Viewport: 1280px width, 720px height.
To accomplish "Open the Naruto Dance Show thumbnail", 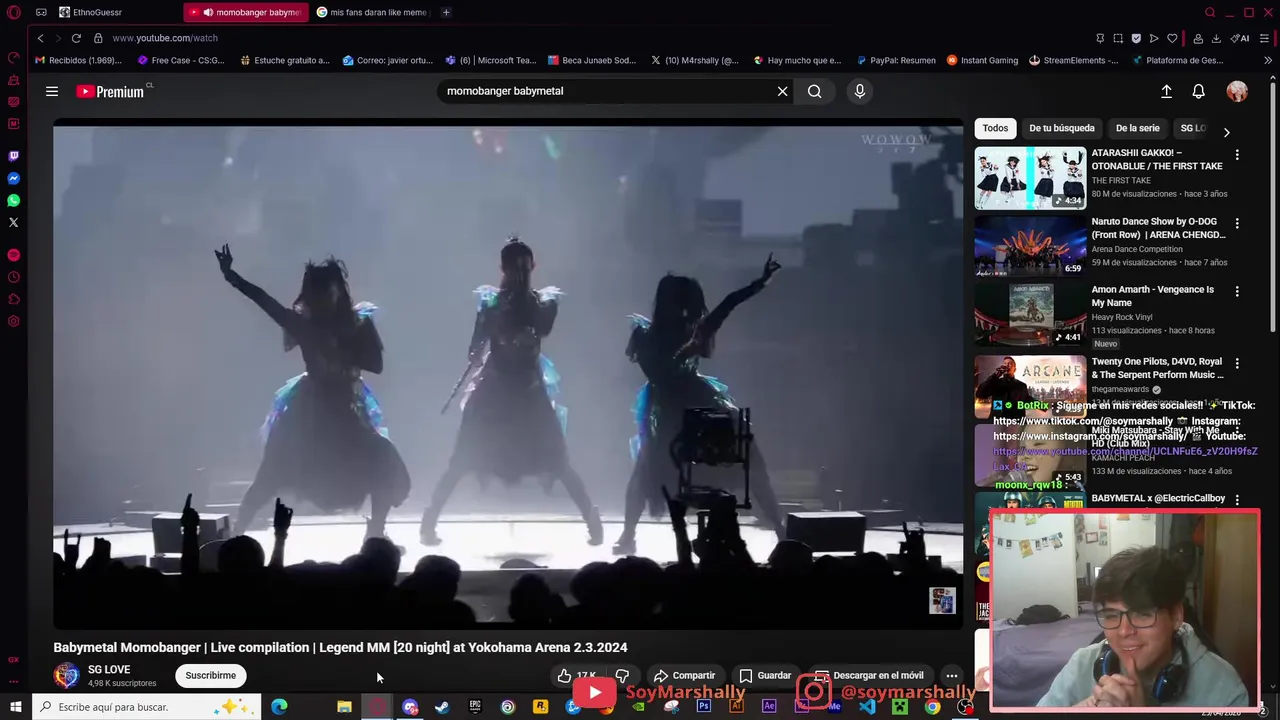I will [x=1030, y=245].
